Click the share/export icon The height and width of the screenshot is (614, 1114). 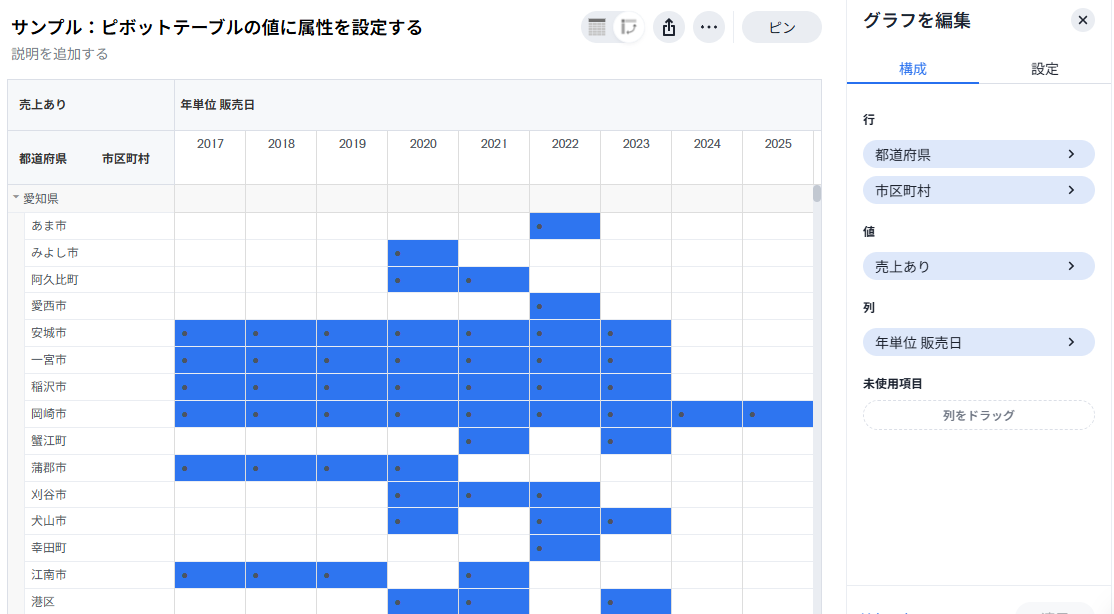coord(669,28)
